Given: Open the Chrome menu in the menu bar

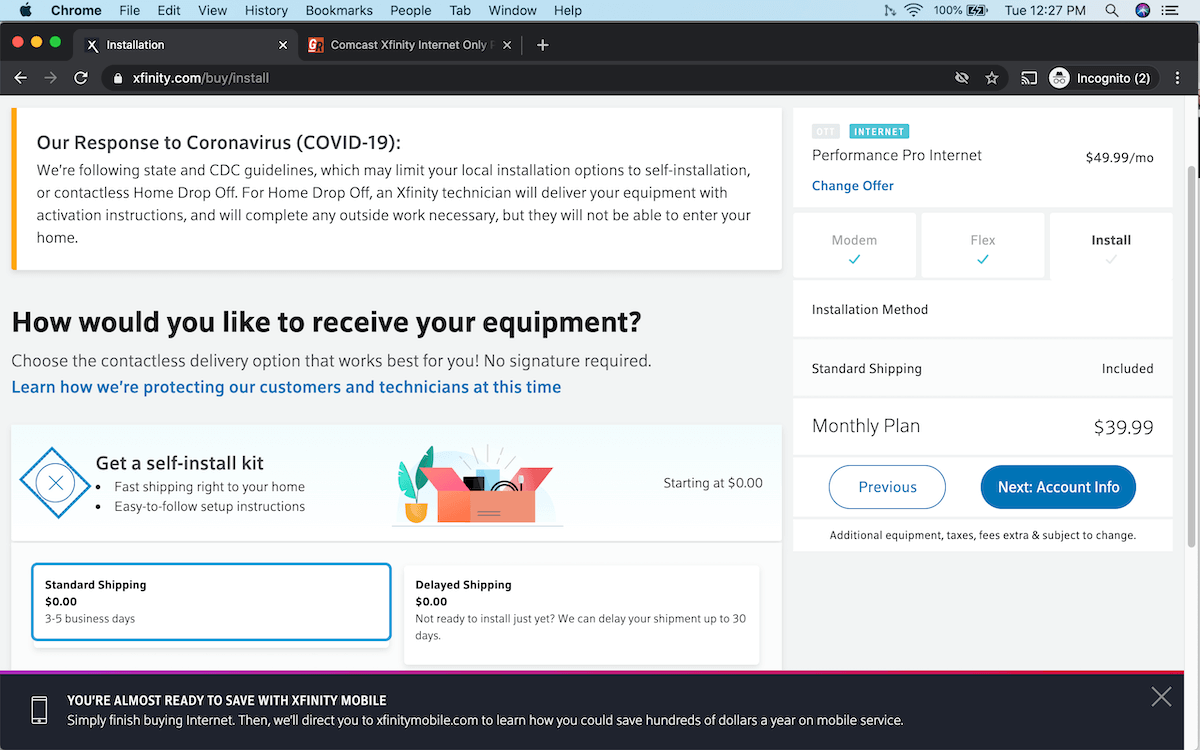Looking at the screenshot, I should [x=76, y=10].
